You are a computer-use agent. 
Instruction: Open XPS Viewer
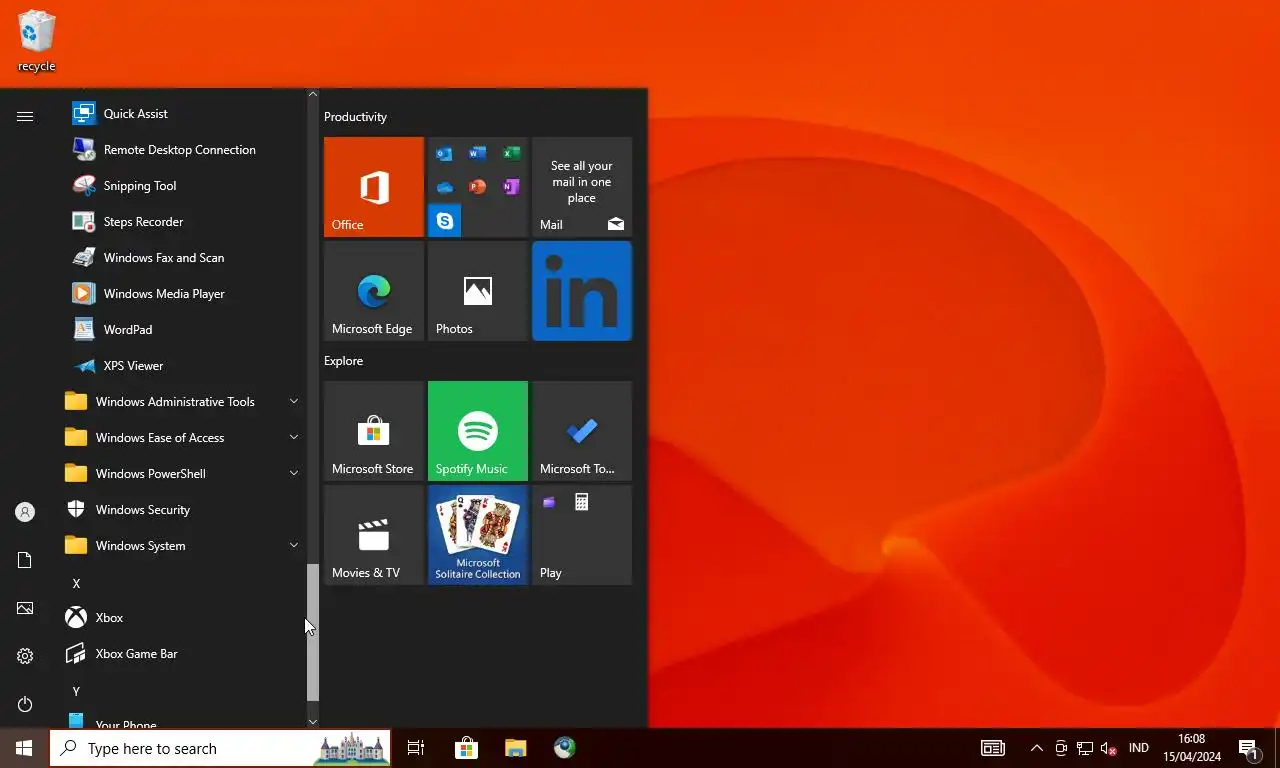tap(184, 366)
